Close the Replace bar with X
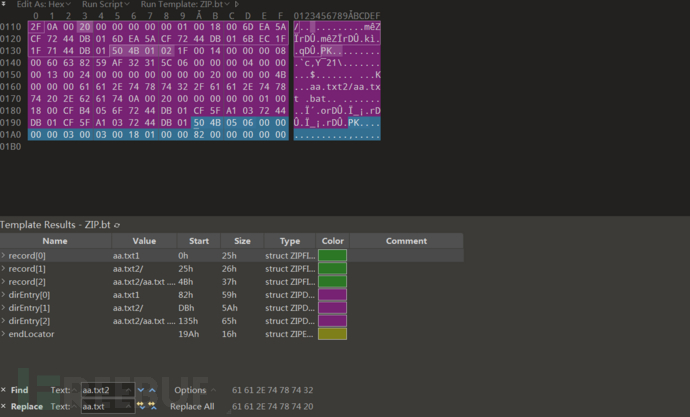 point(5,407)
